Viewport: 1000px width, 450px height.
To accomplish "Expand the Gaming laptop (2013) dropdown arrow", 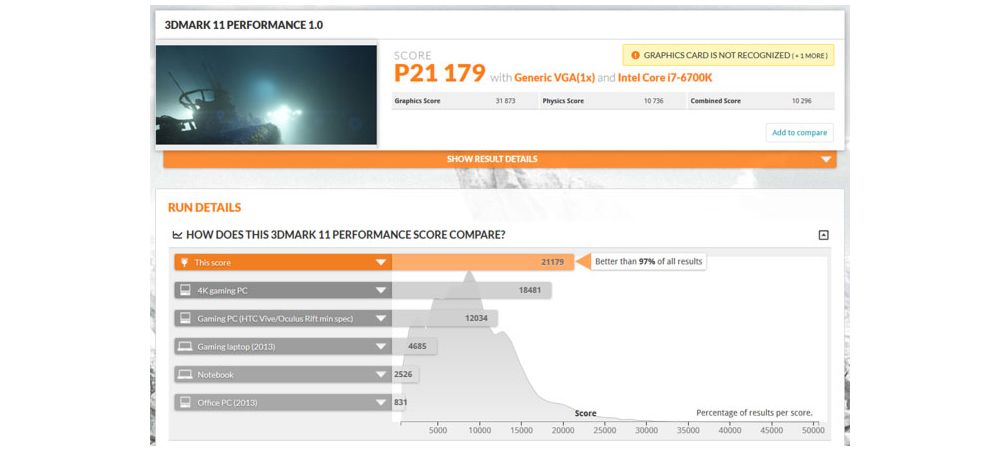I will (x=381, y=346).
